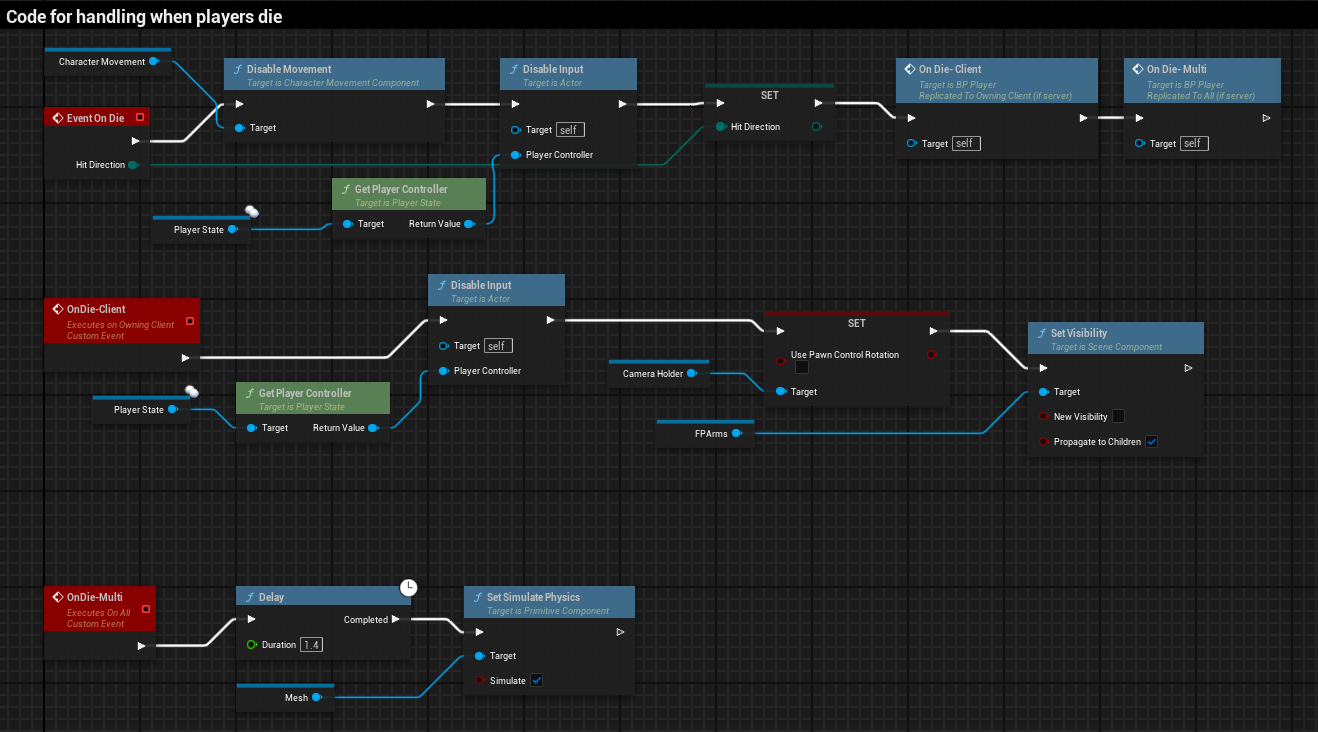Toggle Use Pawn Control Rotation checkbox
Image resolution: width=1318 pixels, height=732 pixels.
pyautogui.click(x=802, y=368)
